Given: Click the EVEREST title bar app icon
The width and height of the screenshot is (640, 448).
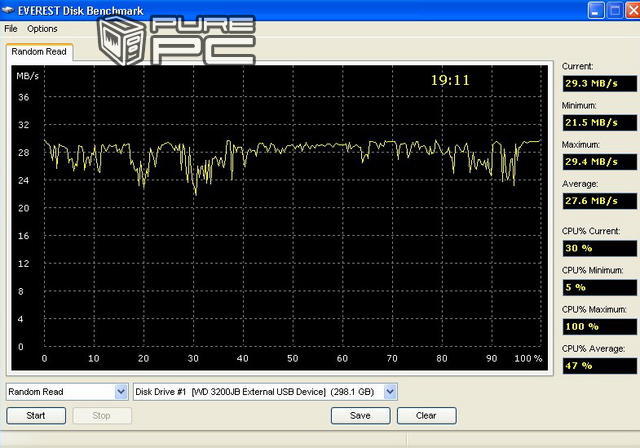Looking at the screenshot, I should point(7,10).
